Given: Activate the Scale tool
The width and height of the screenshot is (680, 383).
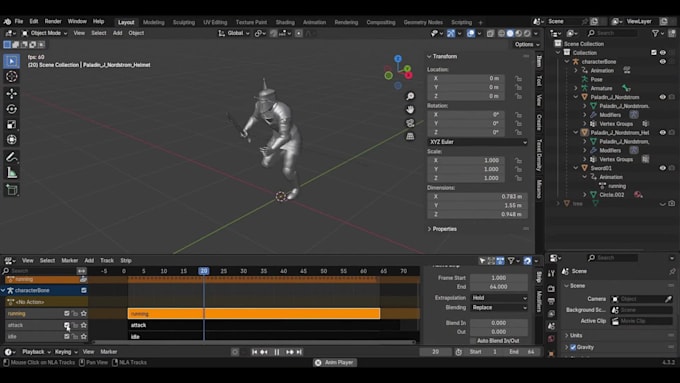Looking at the screenshot, I should pos(12,124).
